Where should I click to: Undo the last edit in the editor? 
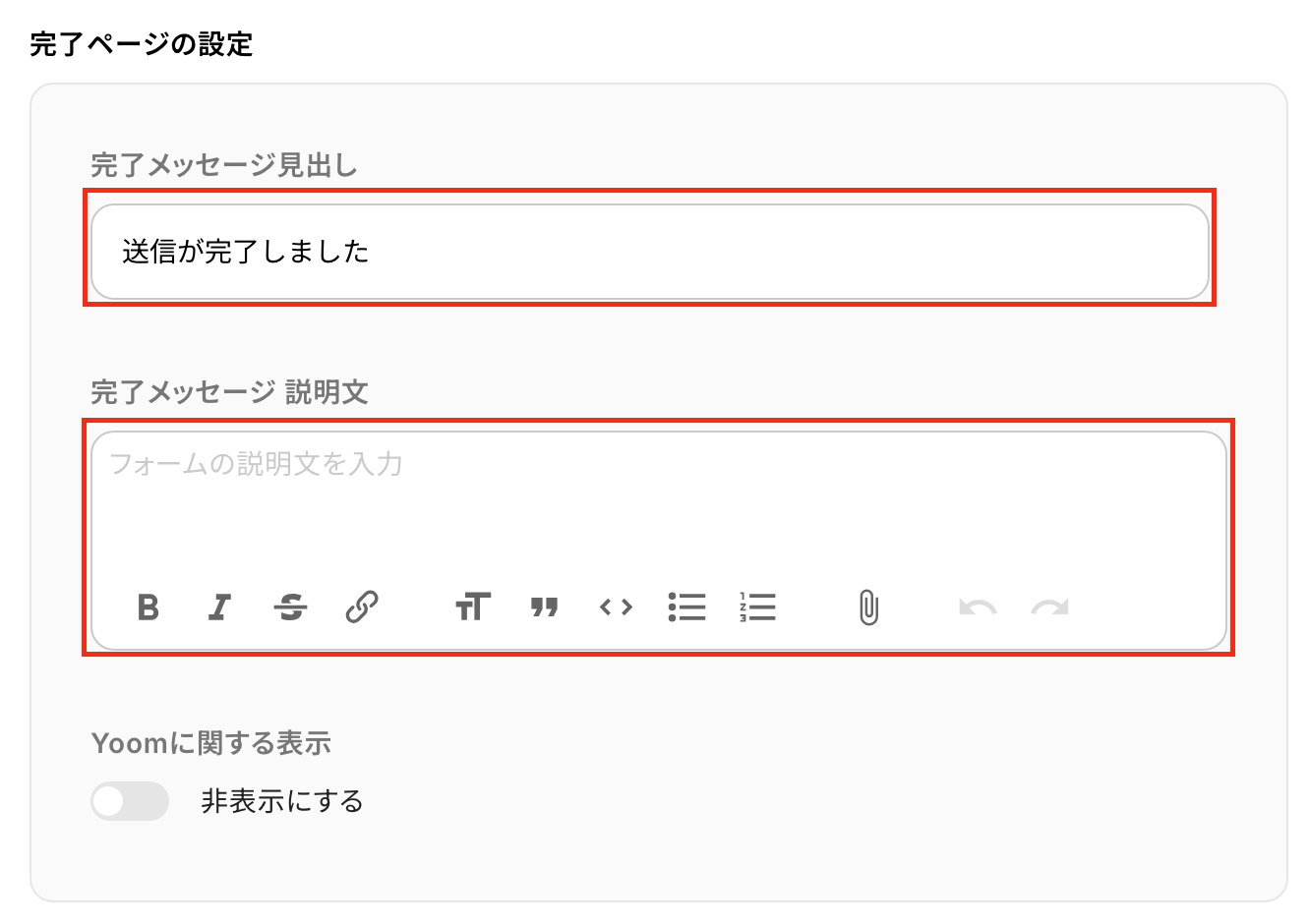(978, 607)
